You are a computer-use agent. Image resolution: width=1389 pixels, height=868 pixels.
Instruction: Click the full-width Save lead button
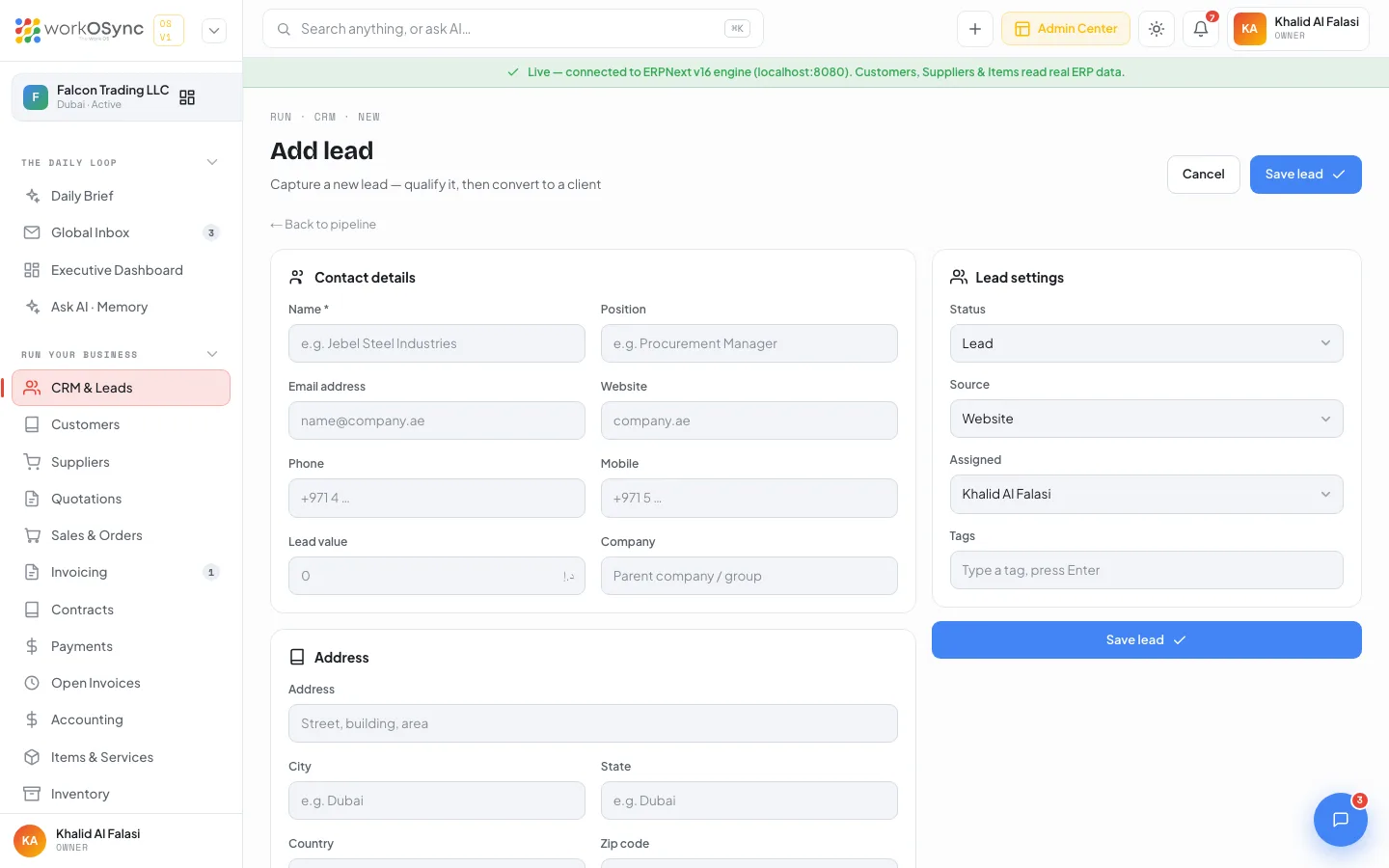tap(1146, 640)
